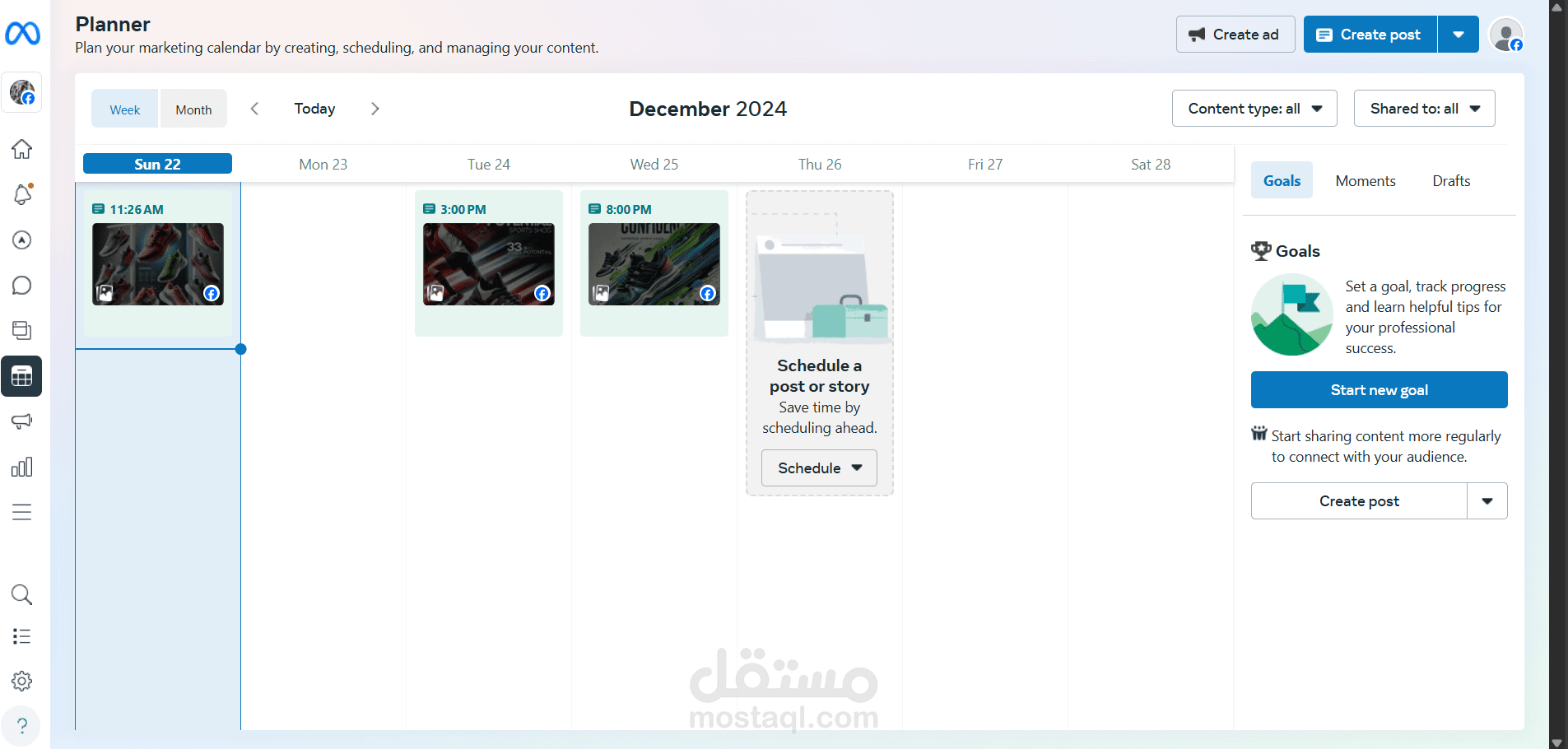Open Insights bar chart icon
1568x749 pixels.
(22, 468)
